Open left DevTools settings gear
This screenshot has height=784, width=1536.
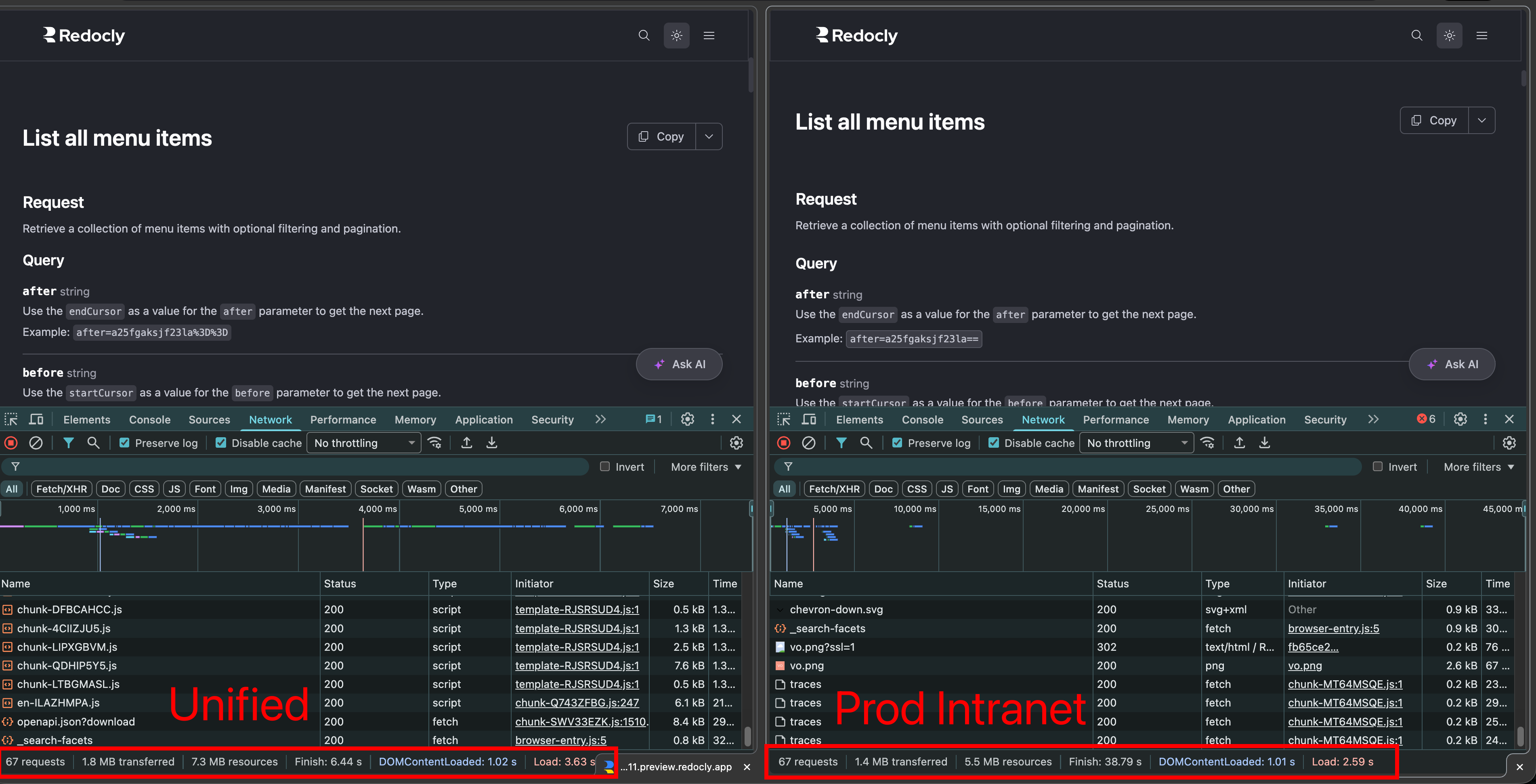(x=688, y=419)
